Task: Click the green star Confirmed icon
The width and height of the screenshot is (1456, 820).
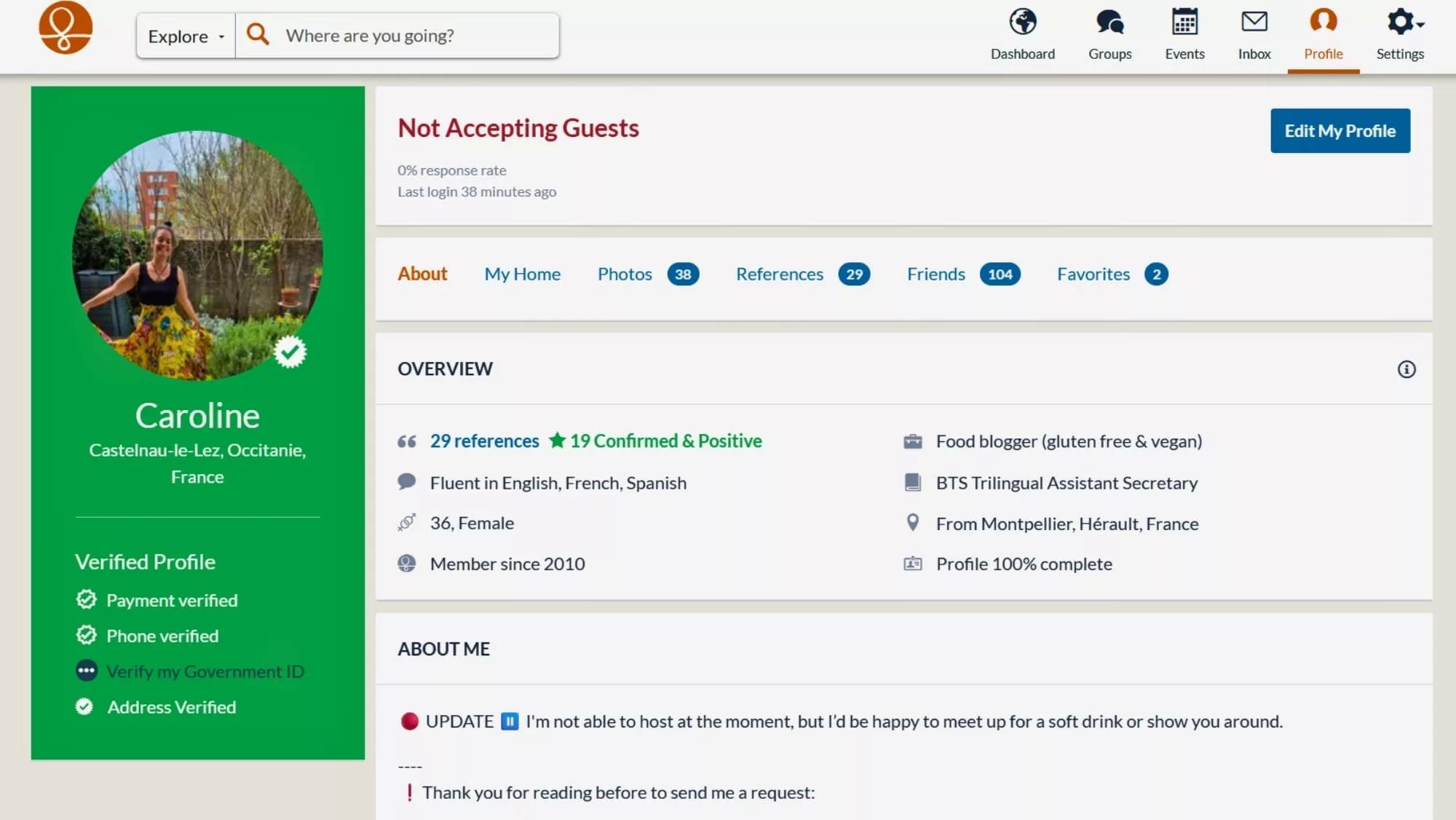Action: 557,440
